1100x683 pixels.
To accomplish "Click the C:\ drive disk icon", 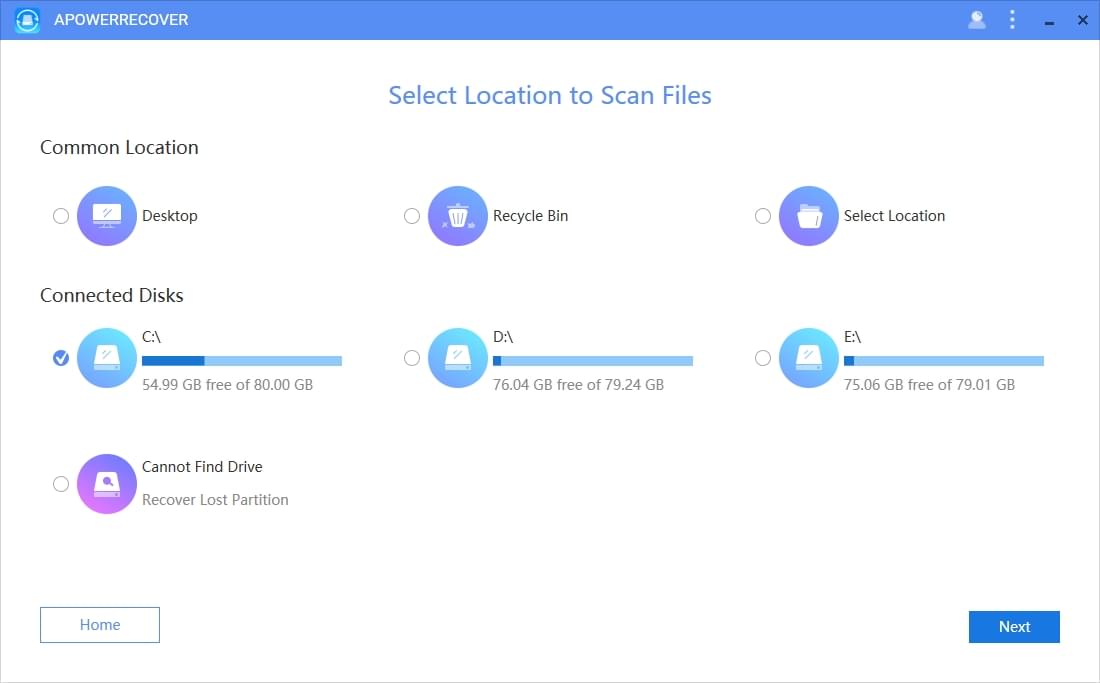I will pyautogui.click(x=107, y=357).
